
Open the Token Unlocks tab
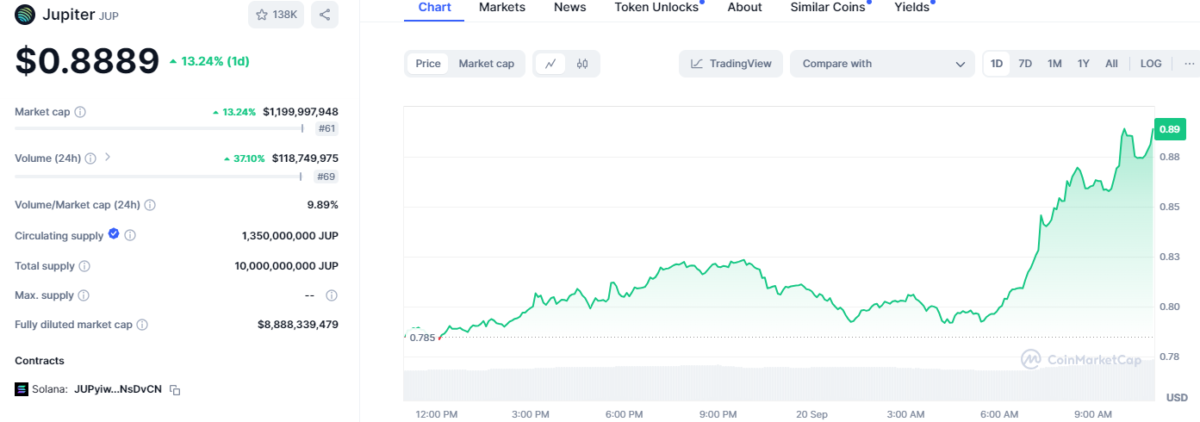[x=657, y=7]
